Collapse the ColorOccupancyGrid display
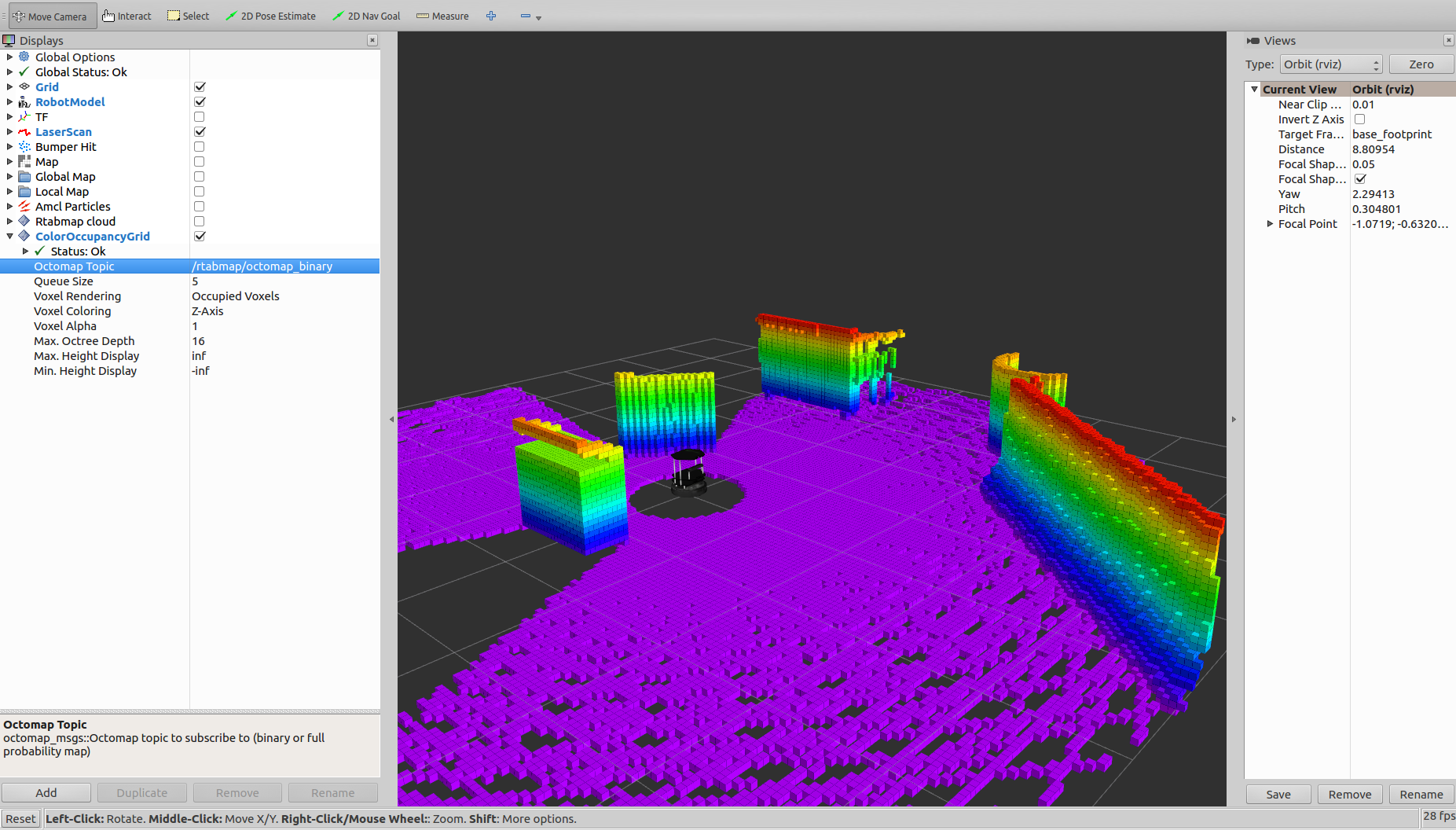 (x=10, y=236)
